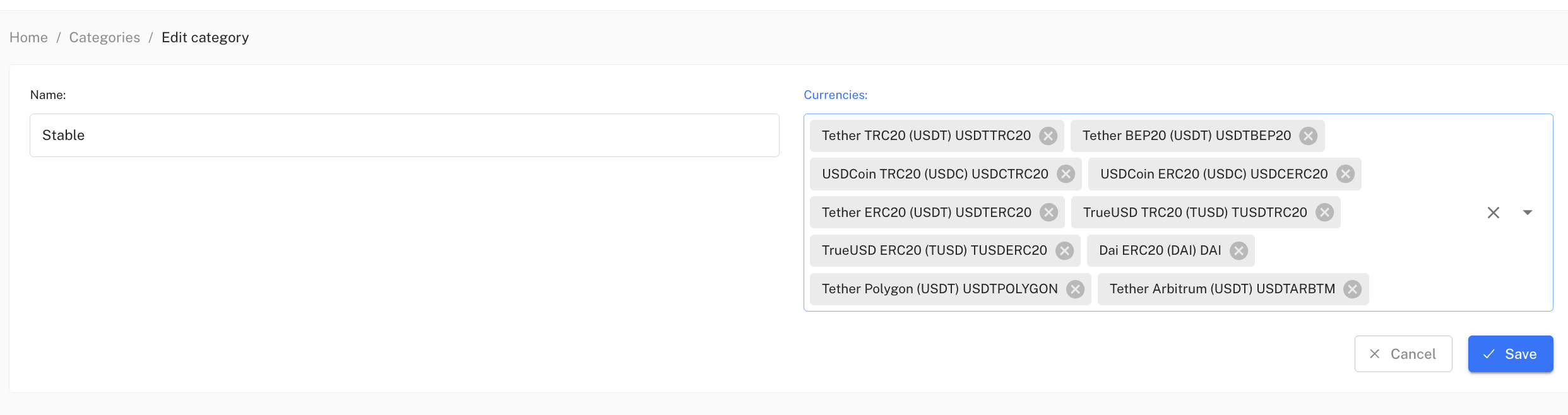The width and height of the screenshot is (1568, 415).
Task: Go to Home via breadcrumb
Action: (x=28, y=38)
